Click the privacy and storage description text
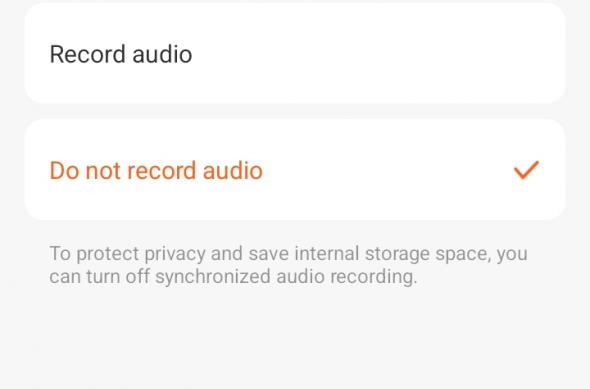 coord(288,265)
